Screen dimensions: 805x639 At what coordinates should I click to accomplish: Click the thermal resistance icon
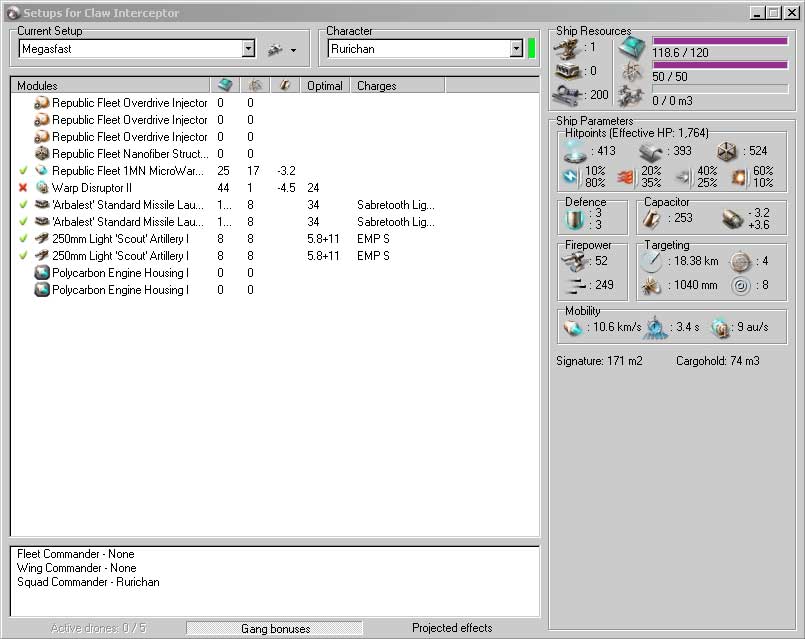click(x=625, y=177)
